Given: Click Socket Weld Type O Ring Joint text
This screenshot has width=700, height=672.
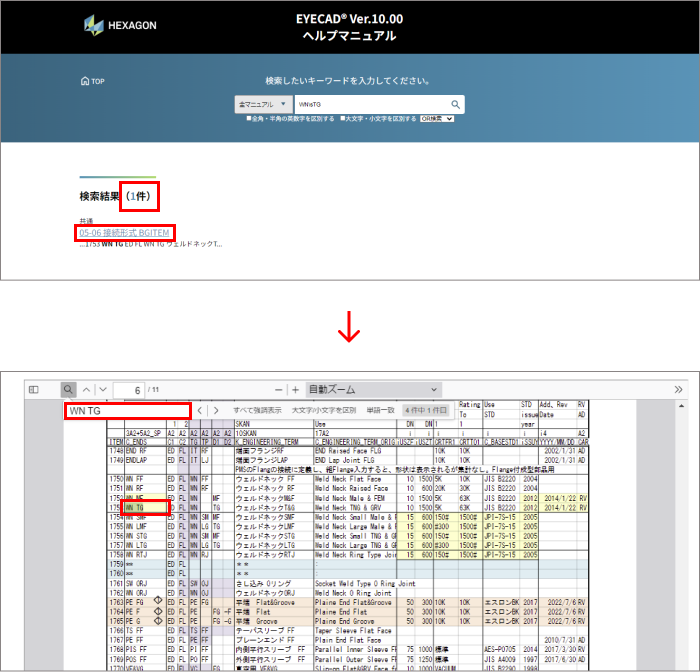Looking at the screenshot, I should click(x=365, y=583).
